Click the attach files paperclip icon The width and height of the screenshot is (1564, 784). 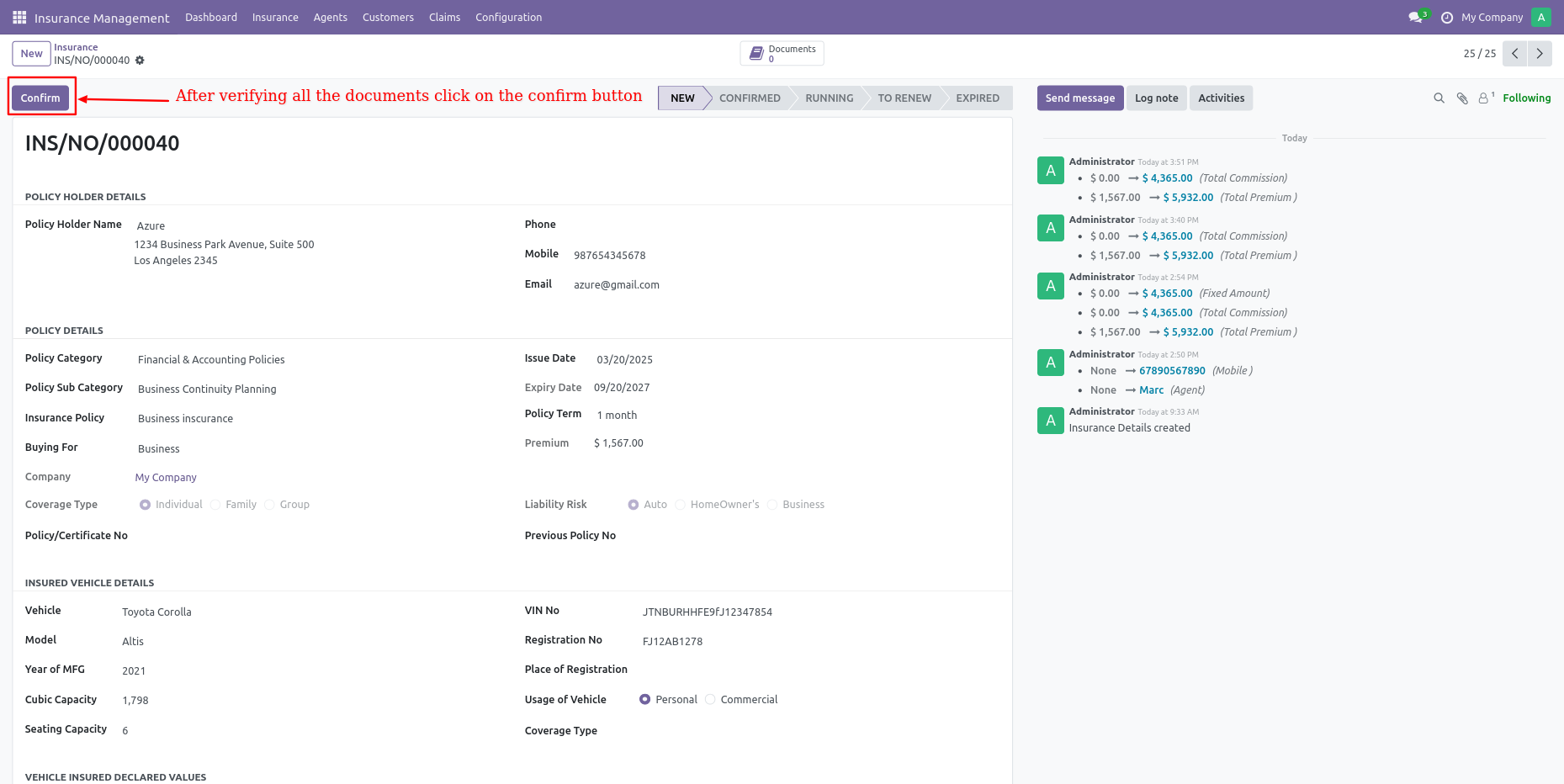click(1462, 98)
